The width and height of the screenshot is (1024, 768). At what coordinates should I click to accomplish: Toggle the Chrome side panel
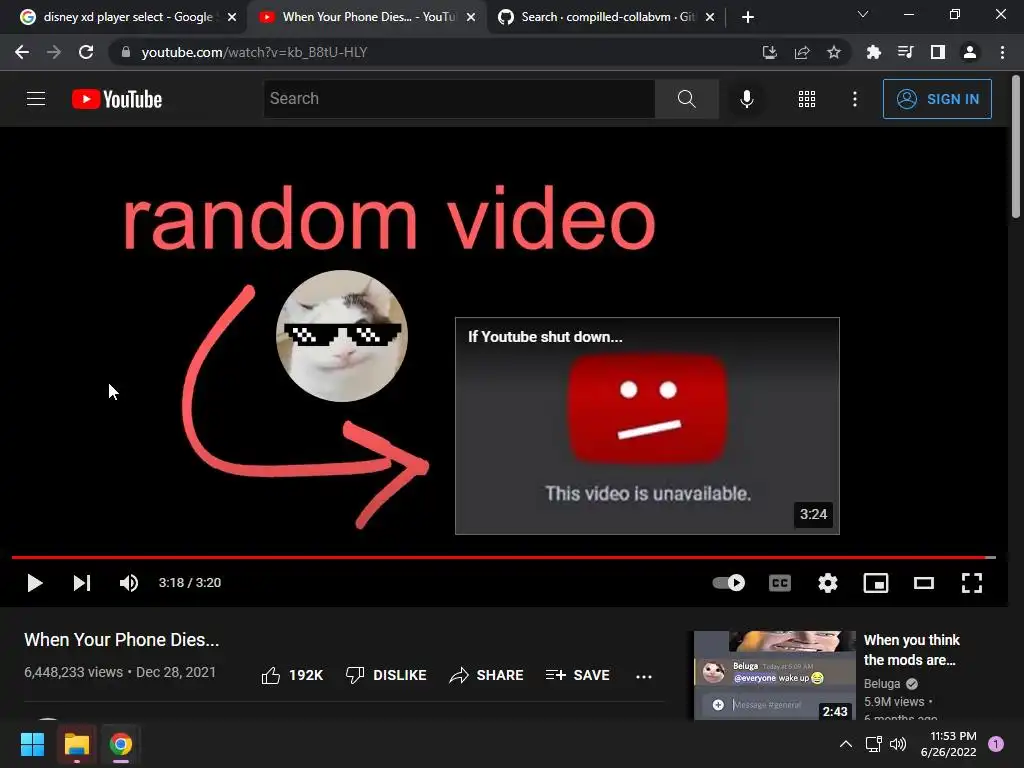click(x=938, y=52)
